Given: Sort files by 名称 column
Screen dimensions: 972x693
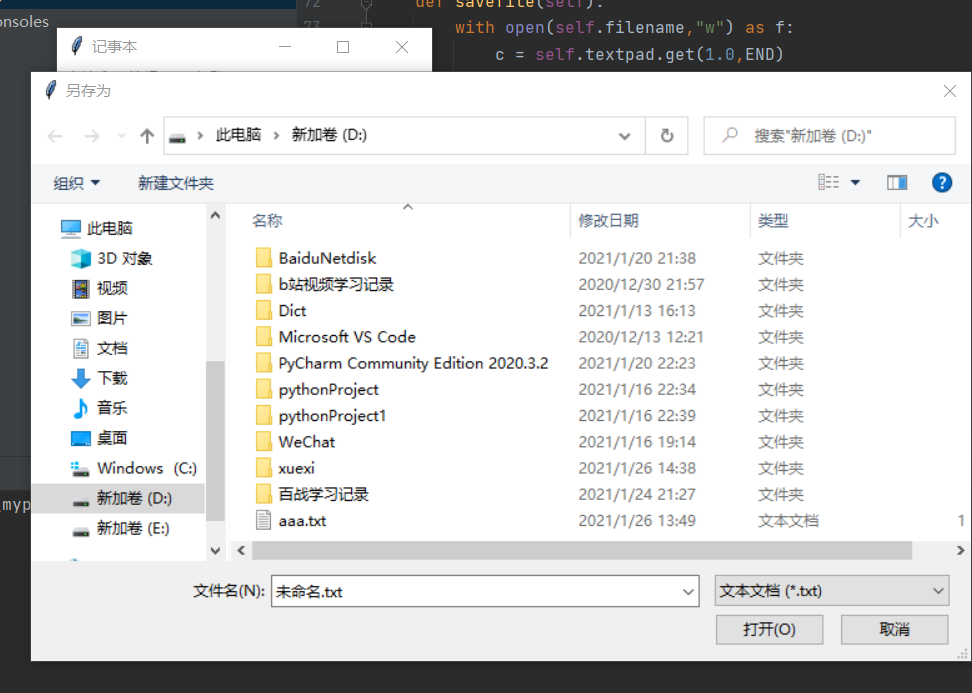Looking at the screenshot, I should pyautogui.click(x=267, y=221).
